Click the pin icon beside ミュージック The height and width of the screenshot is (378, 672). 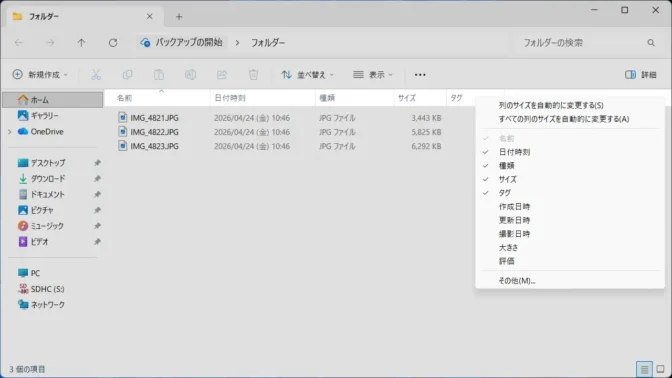(x=97, y=226)
